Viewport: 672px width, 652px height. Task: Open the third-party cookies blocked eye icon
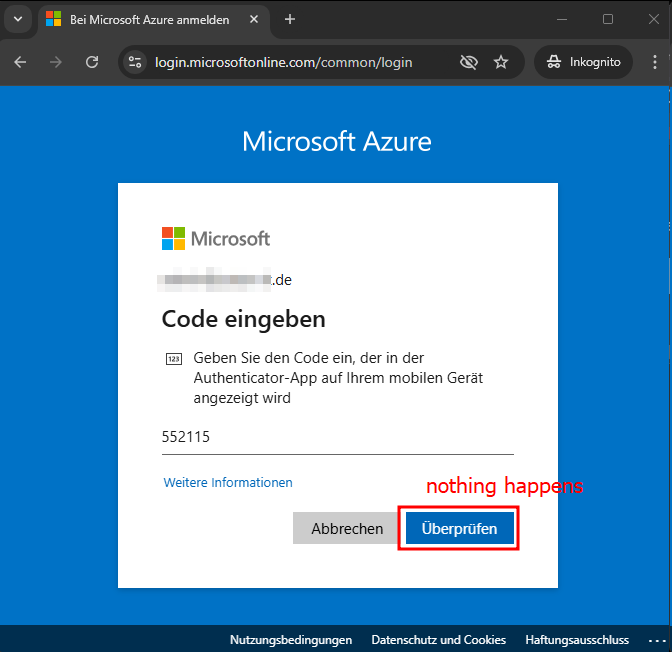tap(468, 62)
